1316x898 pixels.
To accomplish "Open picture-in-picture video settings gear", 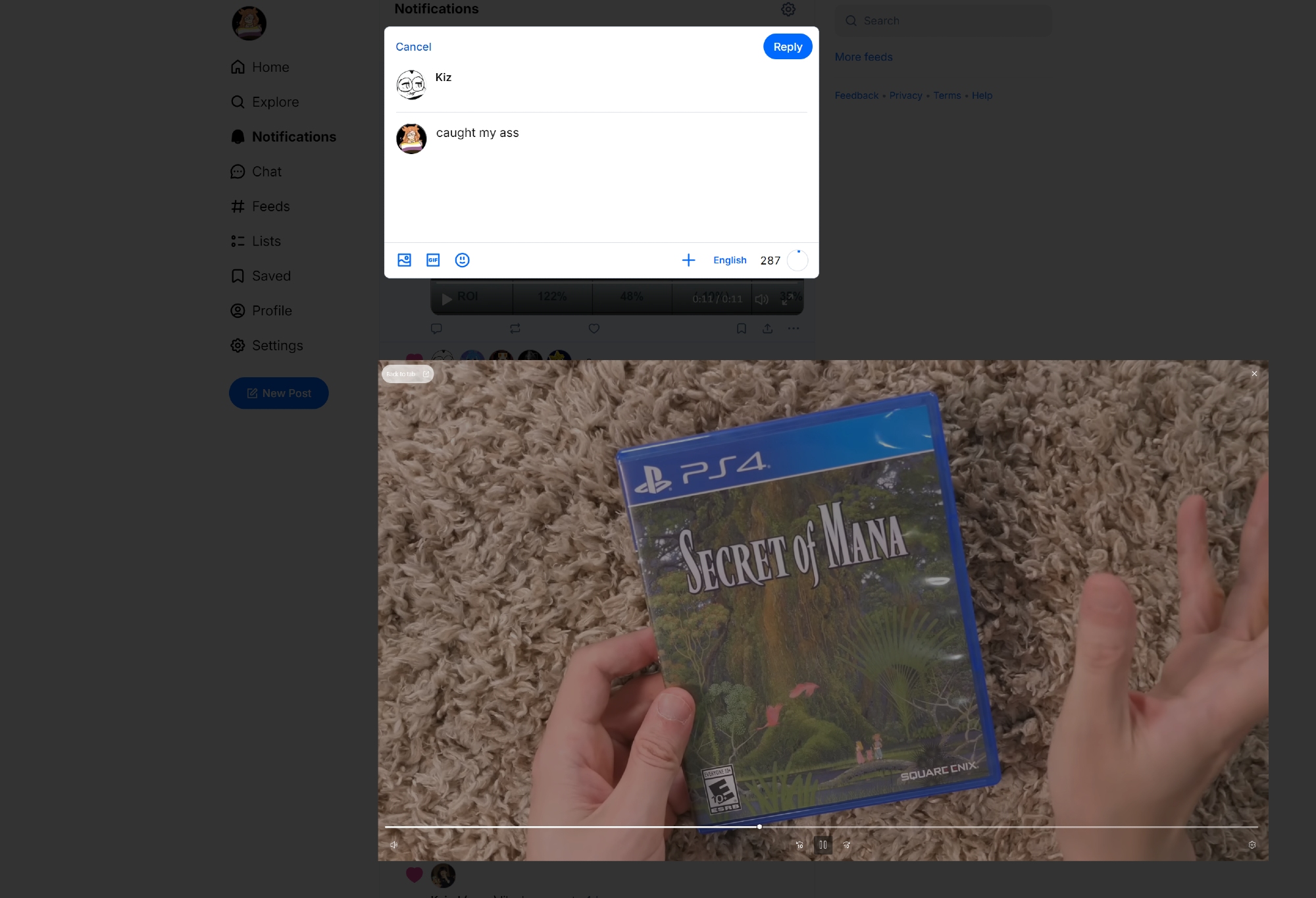I will tap(1252, 845).
